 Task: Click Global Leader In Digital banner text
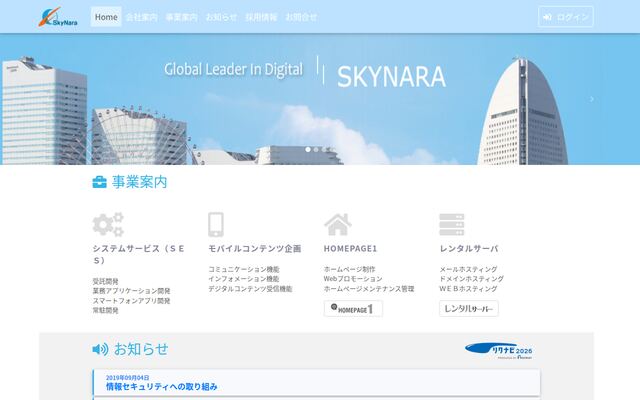[233, 69]
